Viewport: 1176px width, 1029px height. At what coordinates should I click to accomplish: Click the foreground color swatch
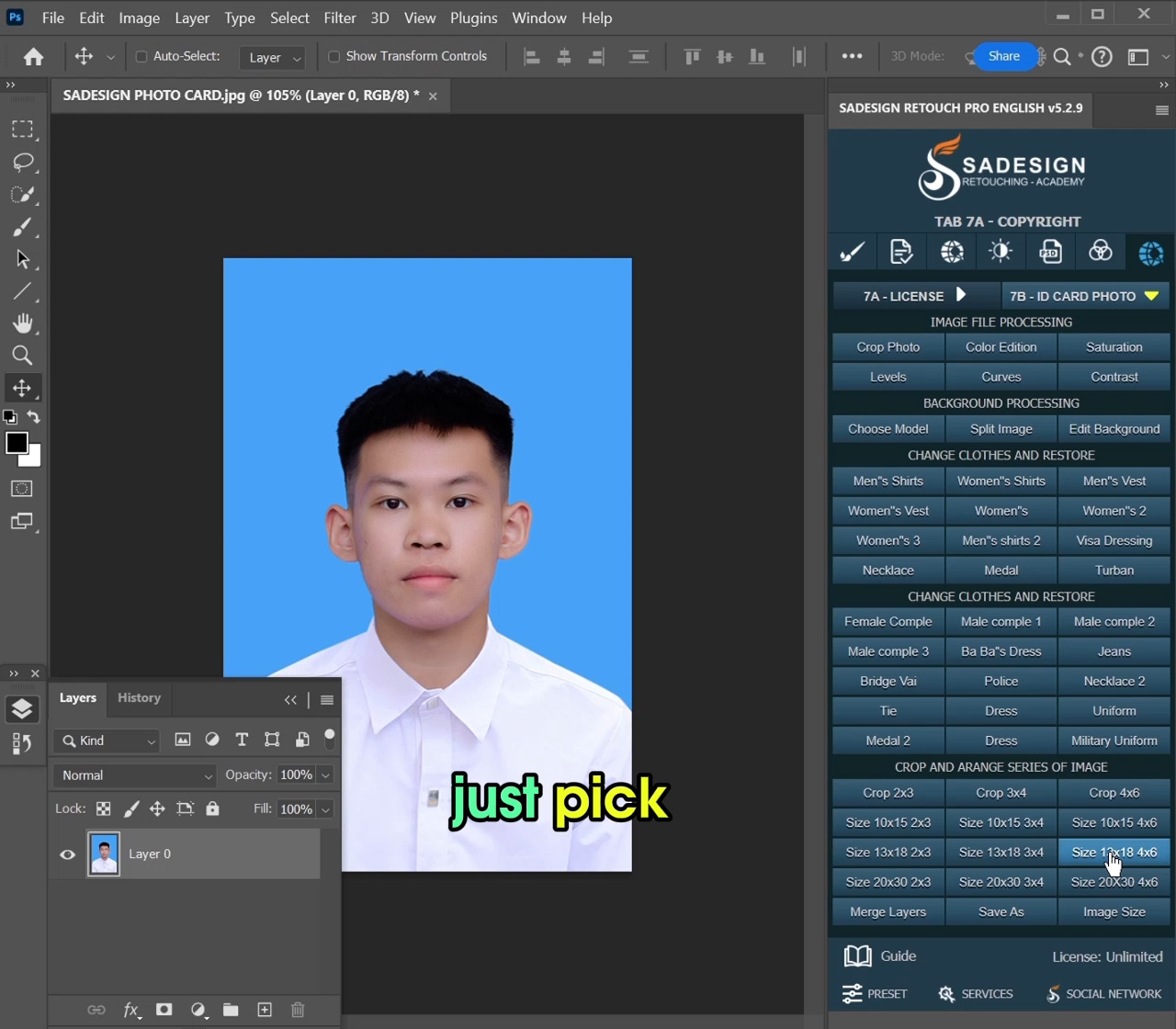17,443
